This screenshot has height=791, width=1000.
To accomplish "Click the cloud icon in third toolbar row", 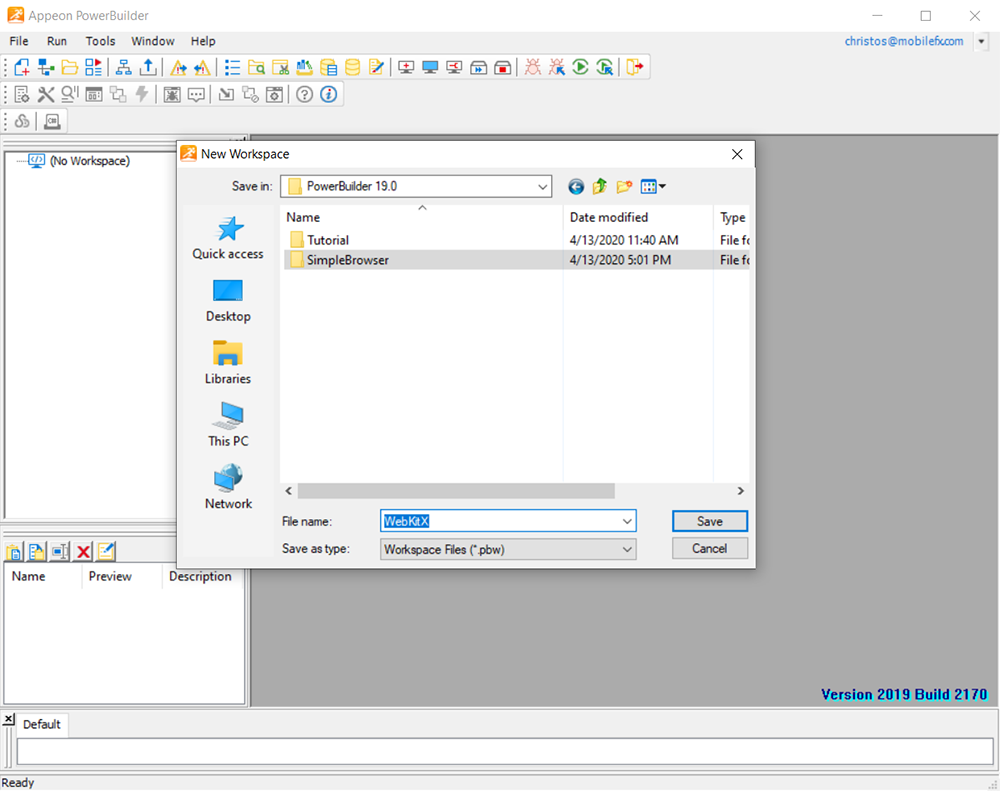I will tap(22, 121).
